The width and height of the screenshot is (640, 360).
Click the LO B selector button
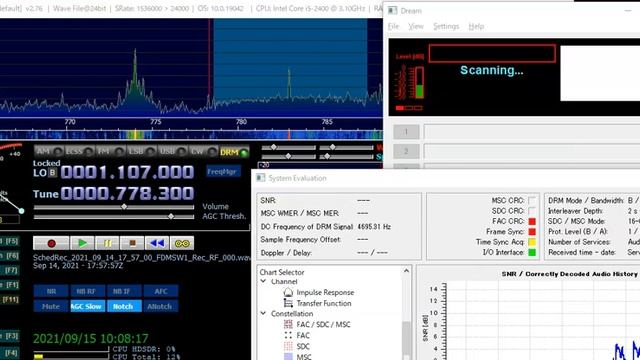pyautogui.click(x=53, y=173)
